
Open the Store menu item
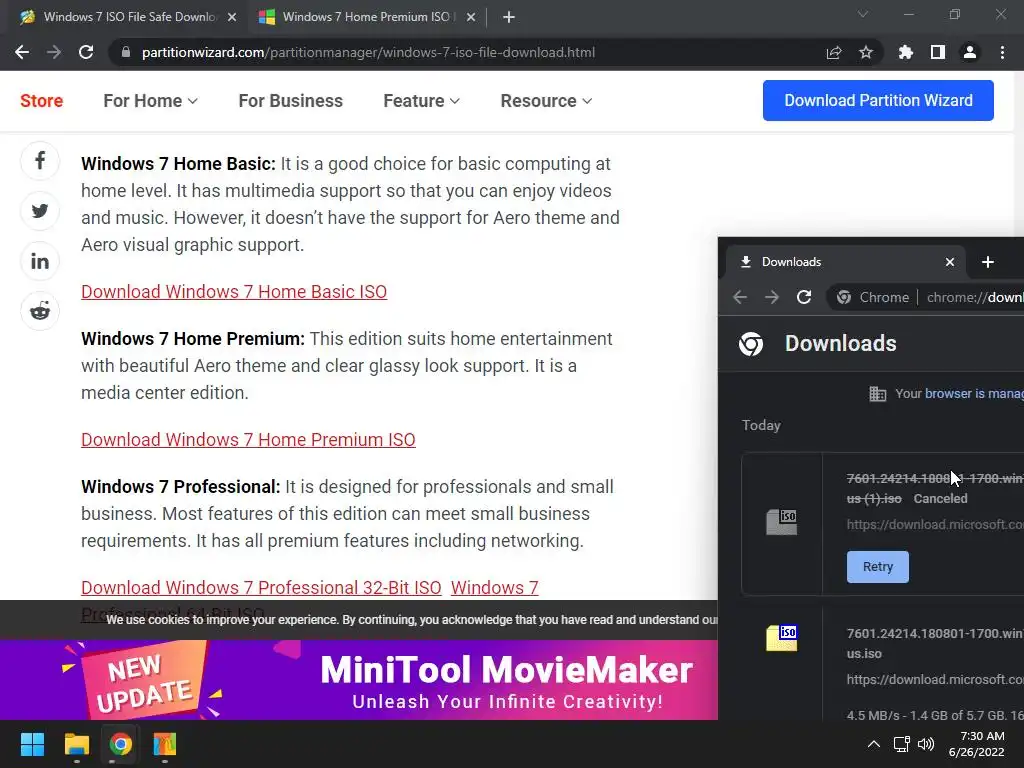click(x=41, y=101)
